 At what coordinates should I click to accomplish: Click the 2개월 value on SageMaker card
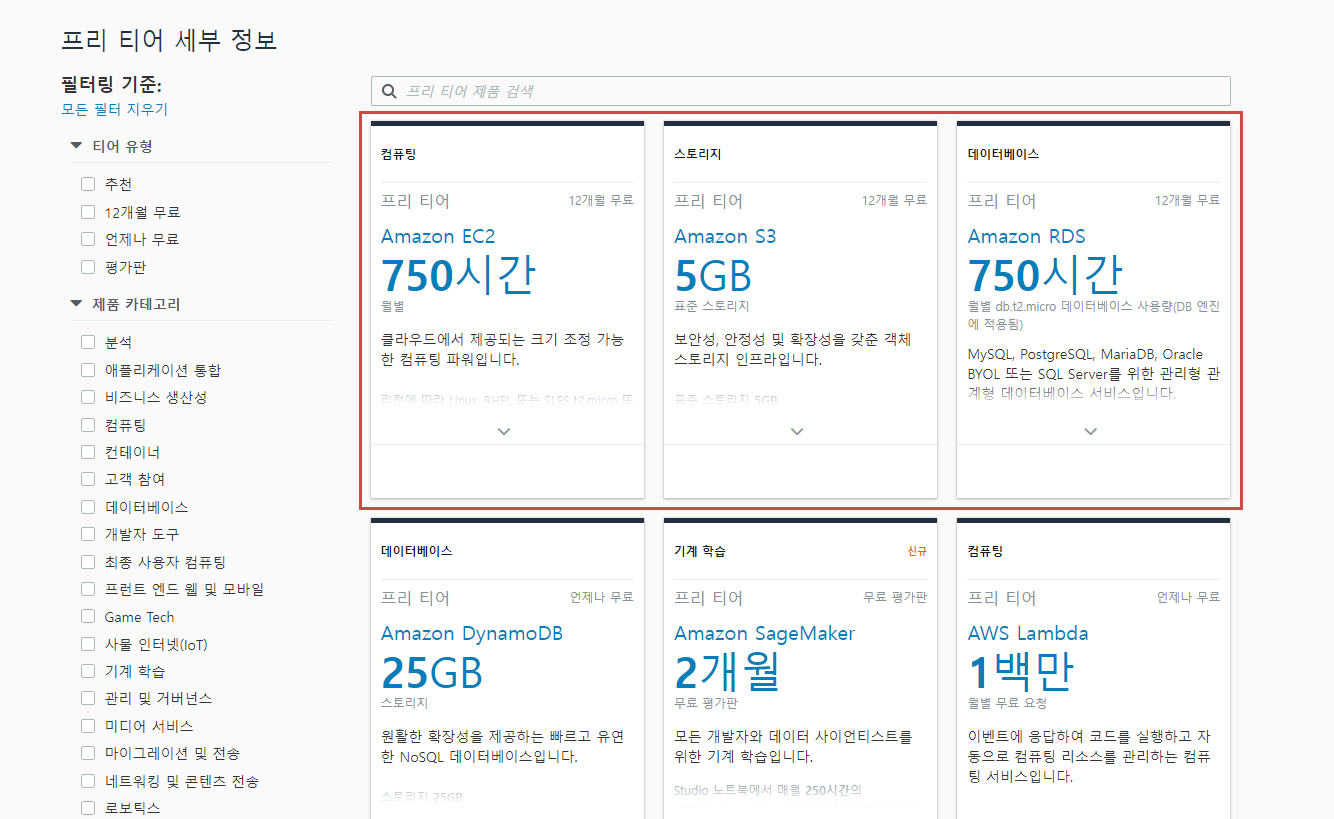[x=726, y=672]
